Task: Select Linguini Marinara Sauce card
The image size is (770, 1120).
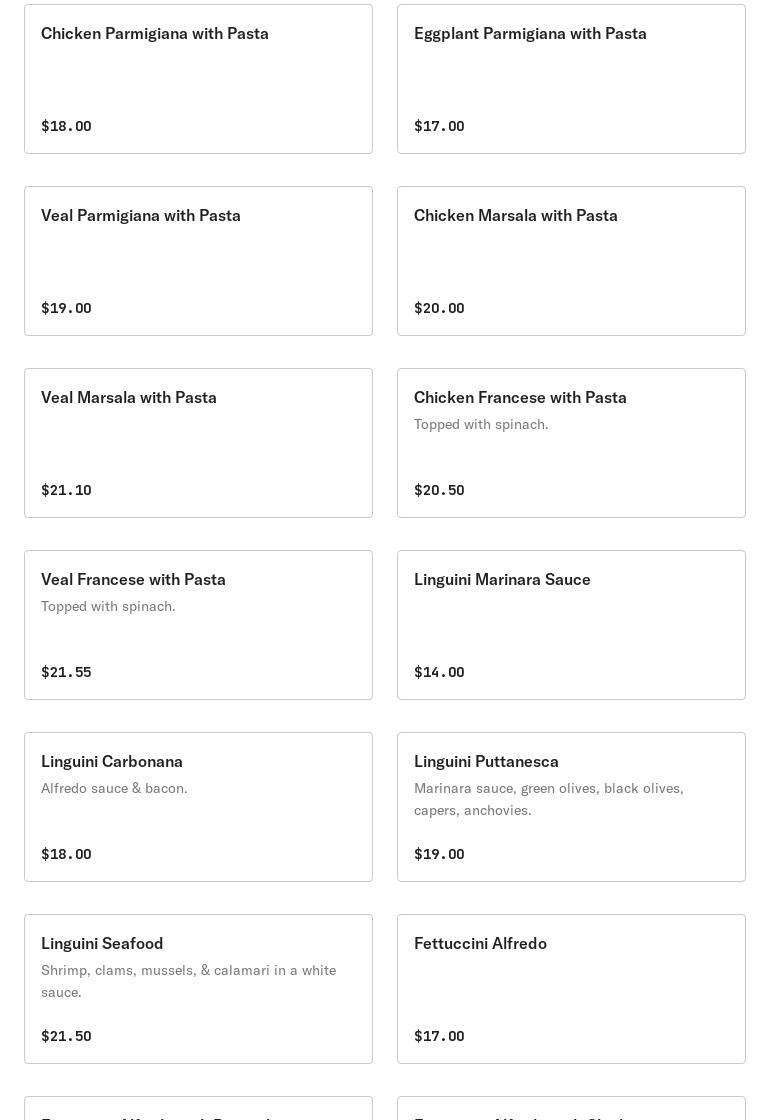Action: (571, 625)
